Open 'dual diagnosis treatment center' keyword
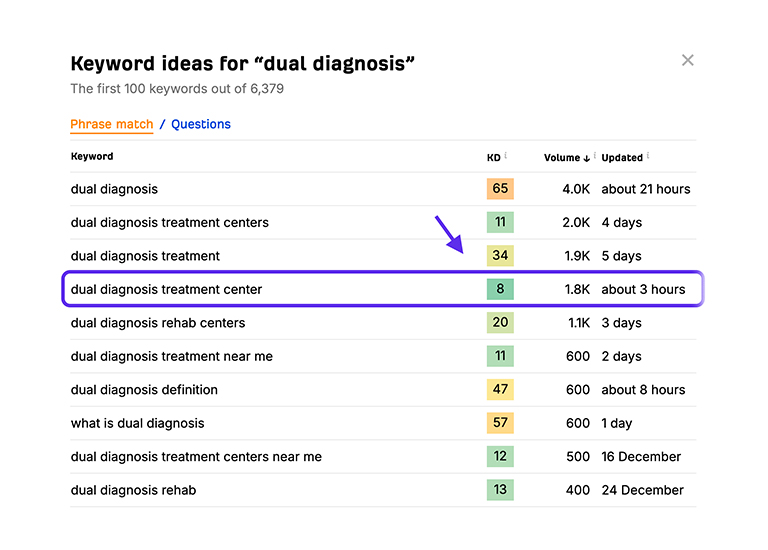Image resolution: width=768 pixels, height=550 pixels. pyautogui.click(x=166, y=289)
